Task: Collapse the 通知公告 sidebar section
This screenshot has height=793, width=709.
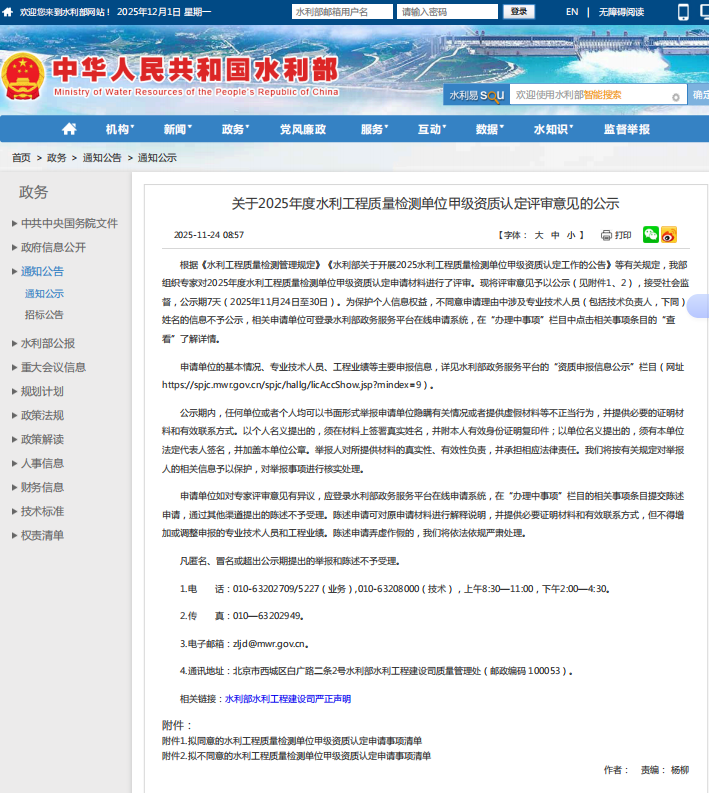Action: (42, 271)
